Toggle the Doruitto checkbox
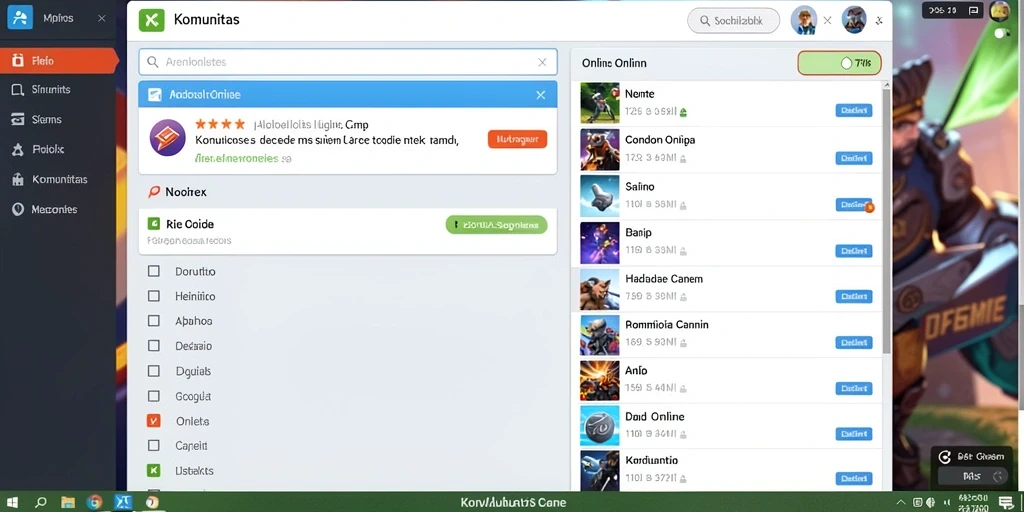 (x=153, y=271)
